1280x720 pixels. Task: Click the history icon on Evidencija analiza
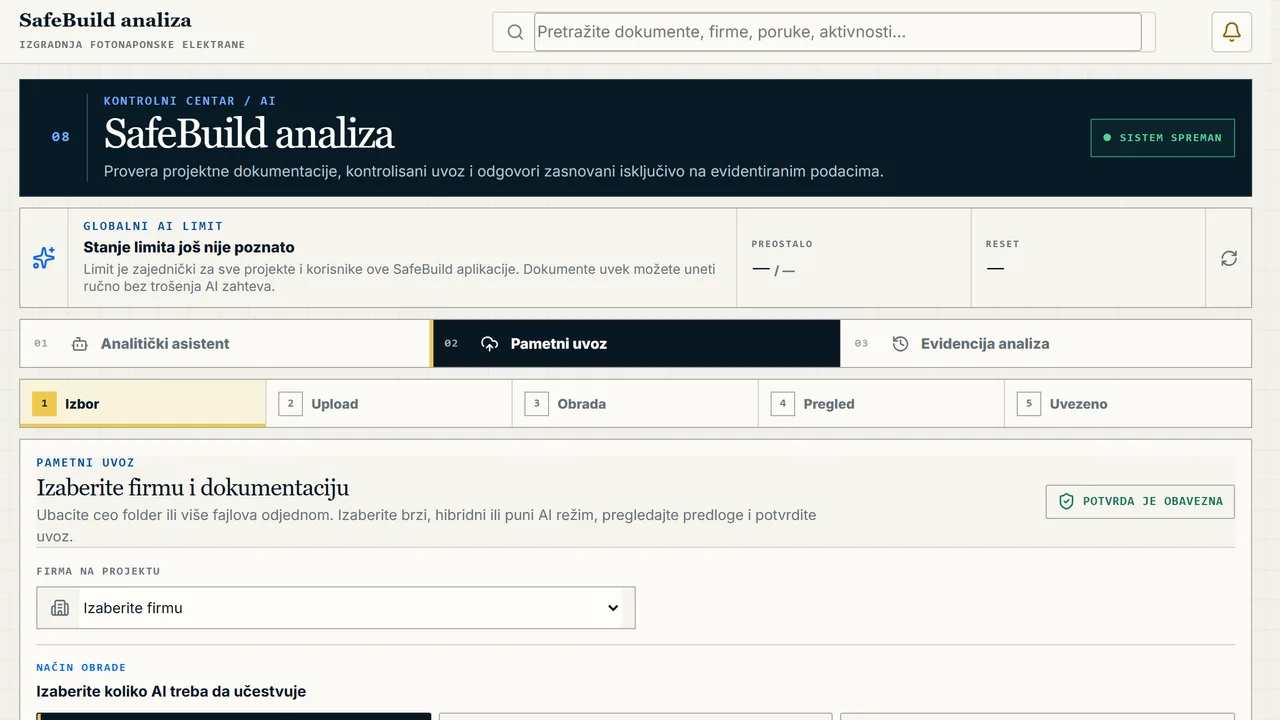[x=900, y=344]
